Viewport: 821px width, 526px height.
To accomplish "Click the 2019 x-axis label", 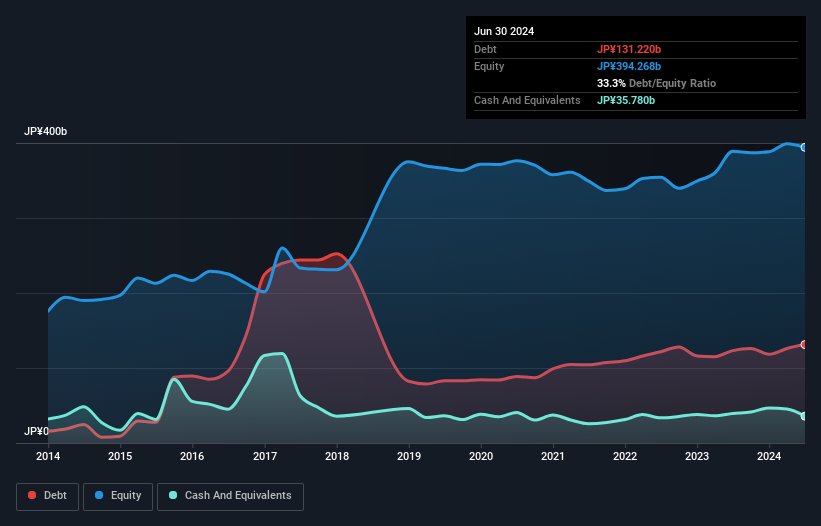I will pyautogui.click(x=409, y=456).
